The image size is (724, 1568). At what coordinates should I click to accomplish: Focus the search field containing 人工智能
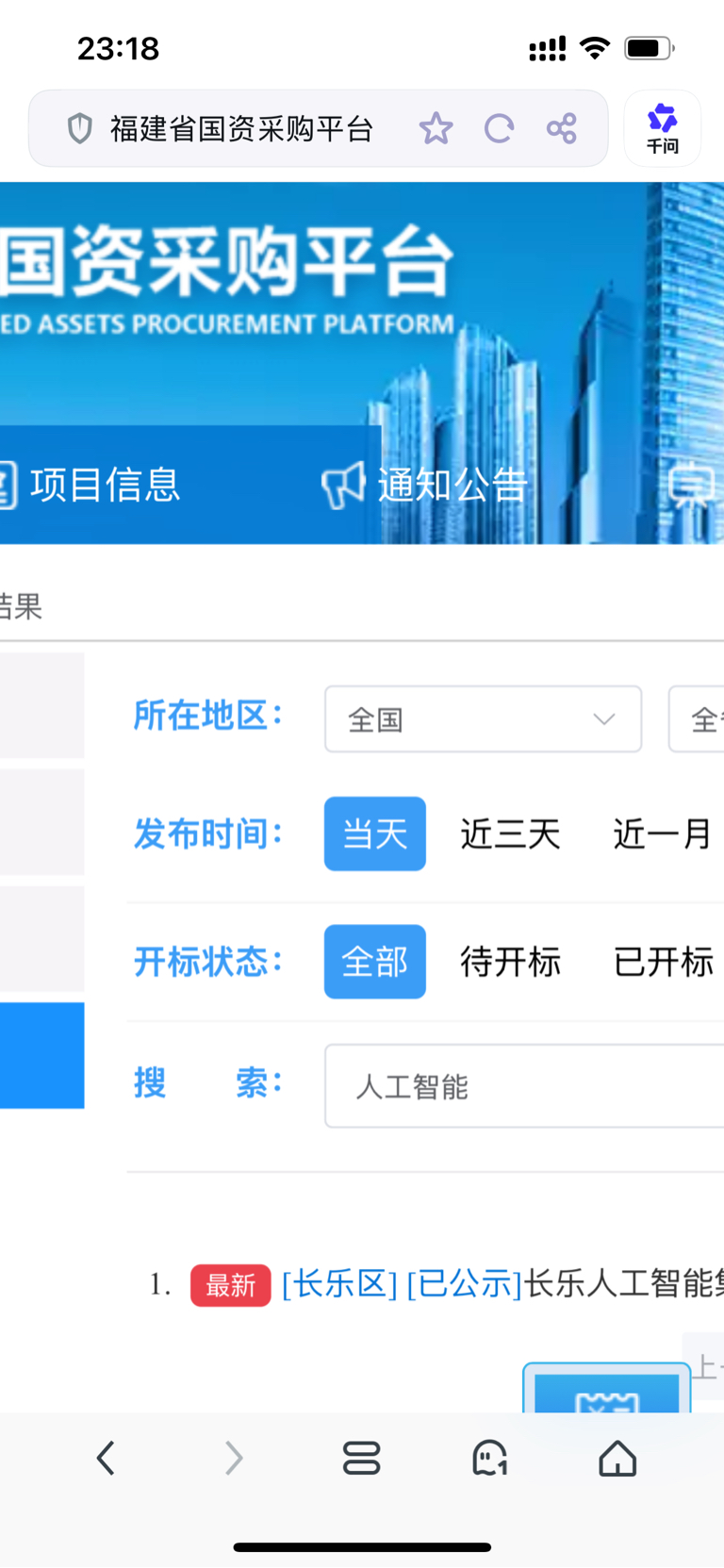click(524, 1086)
